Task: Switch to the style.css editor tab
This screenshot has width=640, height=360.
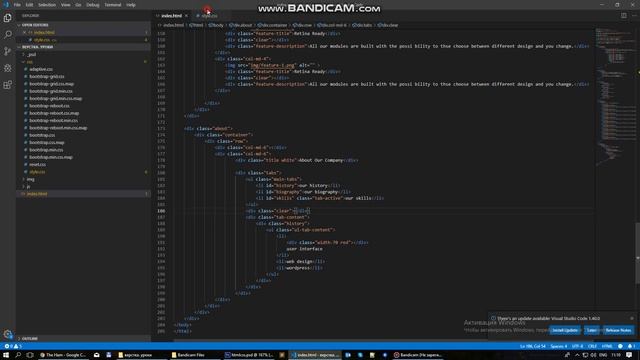Action: (209, 16)
